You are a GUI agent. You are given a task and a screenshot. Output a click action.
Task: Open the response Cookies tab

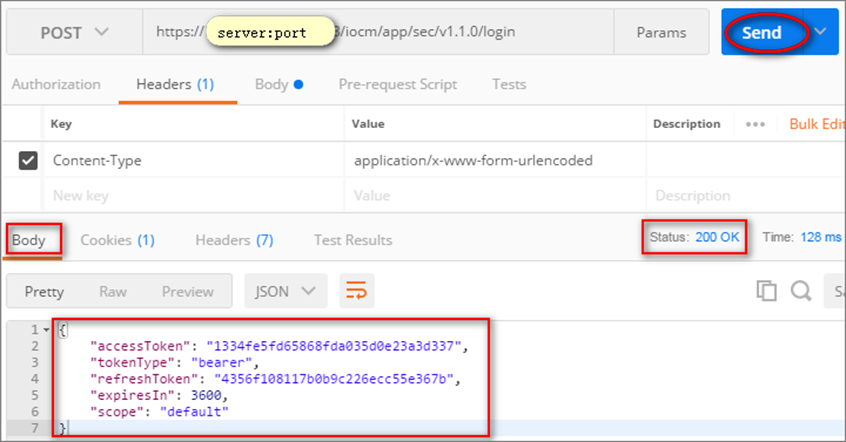117,240
